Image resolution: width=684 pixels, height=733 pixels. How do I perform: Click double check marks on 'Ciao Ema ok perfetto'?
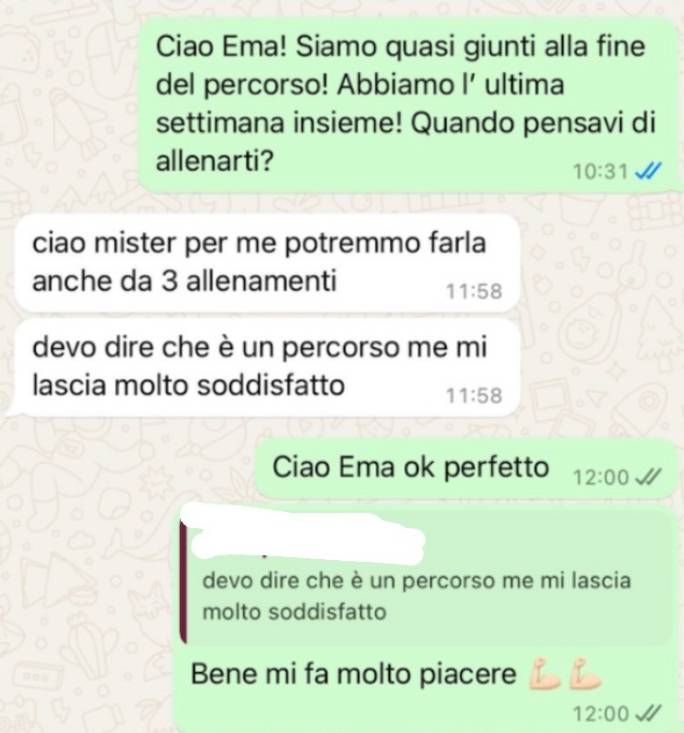pyautogui.click(x=649, y=477)
